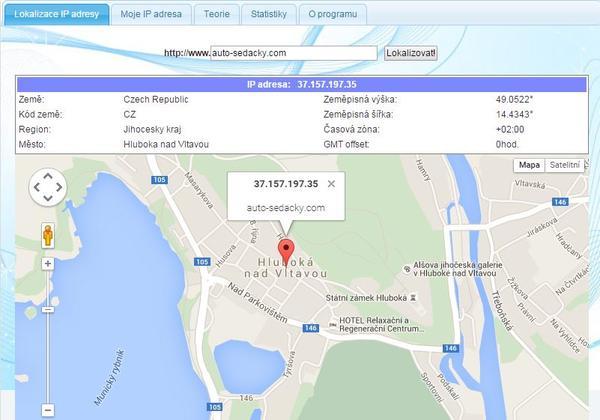Zoom in using the plus button
600x420 pixels.
point(48,264)
